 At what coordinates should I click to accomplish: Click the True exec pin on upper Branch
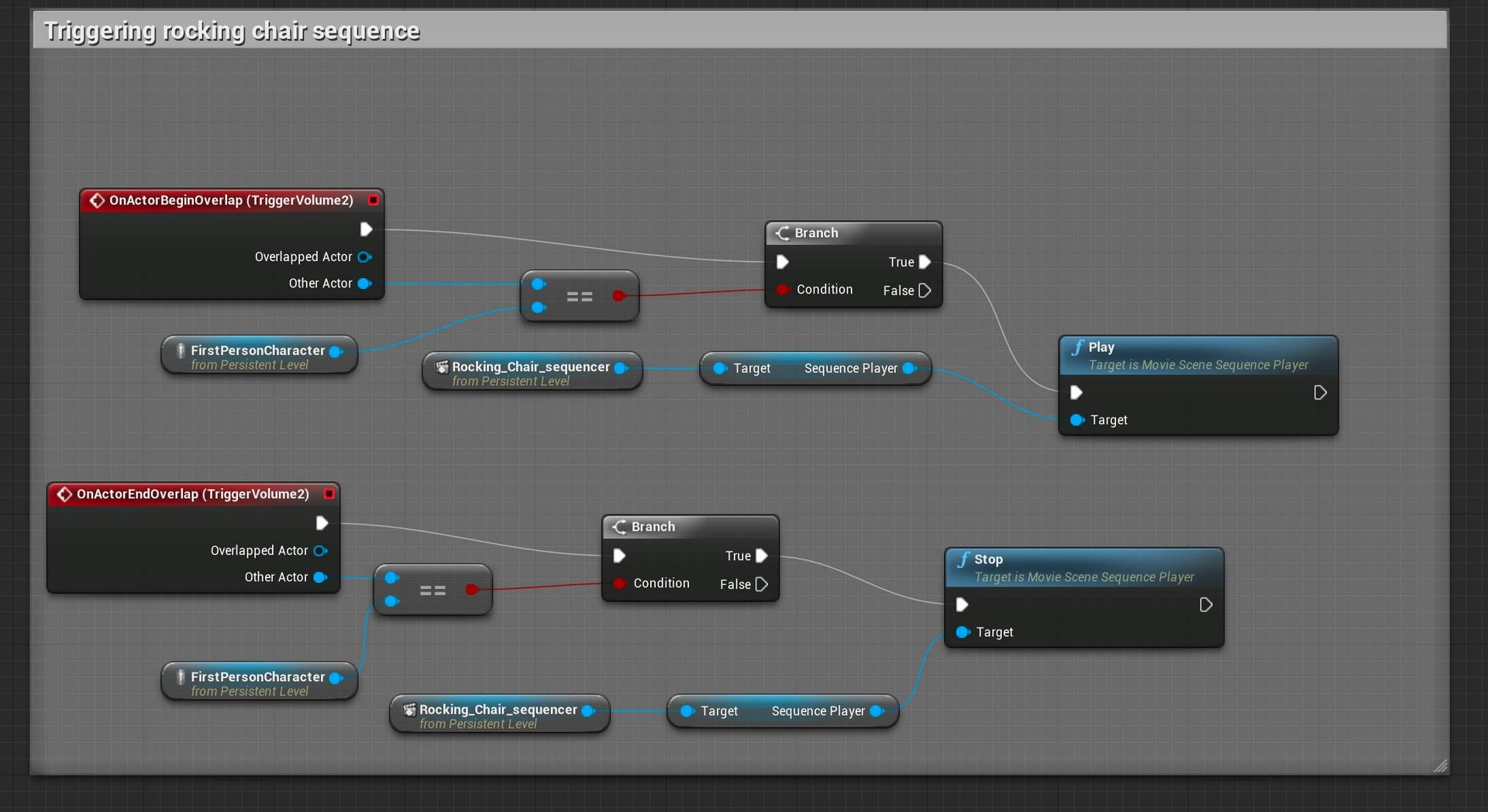coord(925,262)
